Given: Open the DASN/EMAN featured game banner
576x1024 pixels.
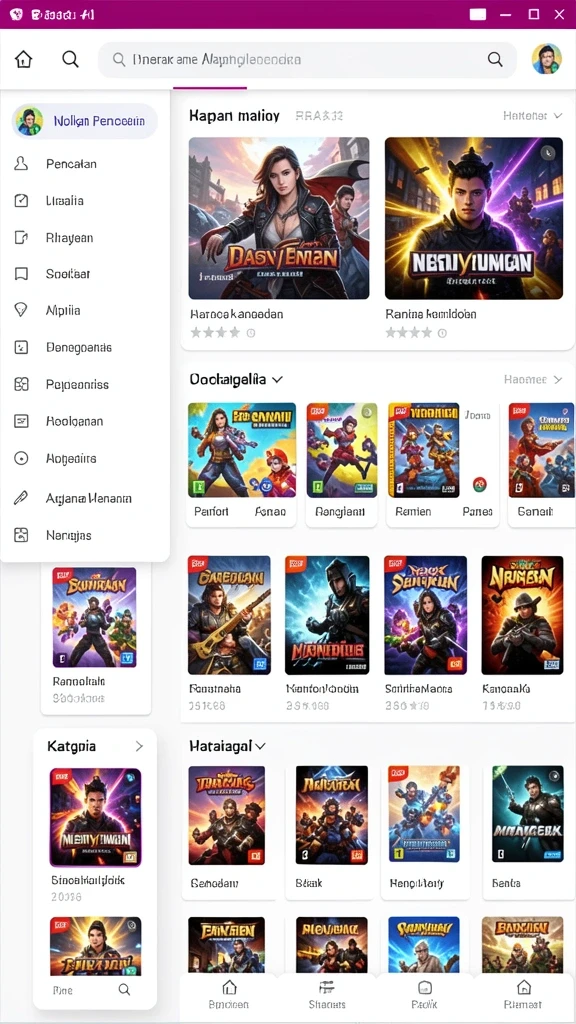Looking at the screenshot, I should point(279,218).
